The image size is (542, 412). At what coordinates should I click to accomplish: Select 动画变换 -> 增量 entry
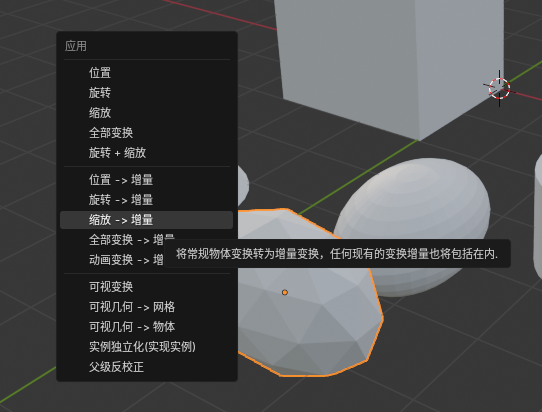point(112,260)
